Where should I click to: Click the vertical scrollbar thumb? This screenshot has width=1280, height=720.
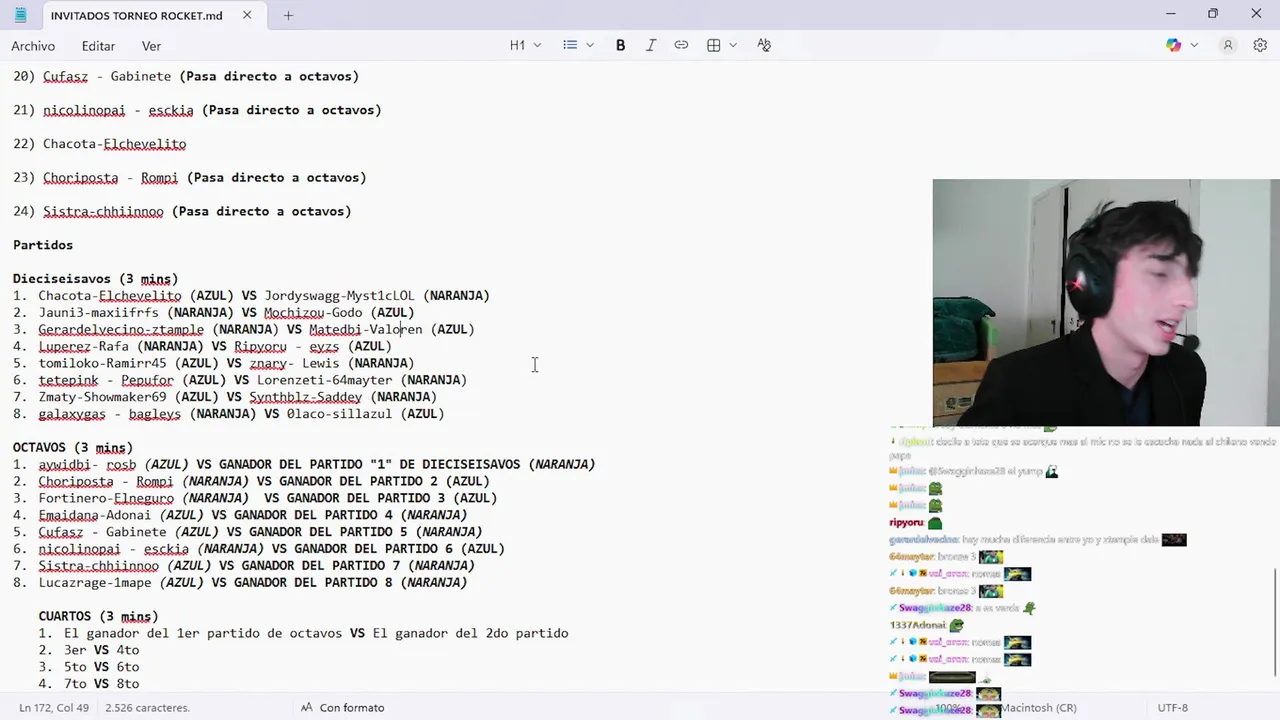click(1274, 622)
